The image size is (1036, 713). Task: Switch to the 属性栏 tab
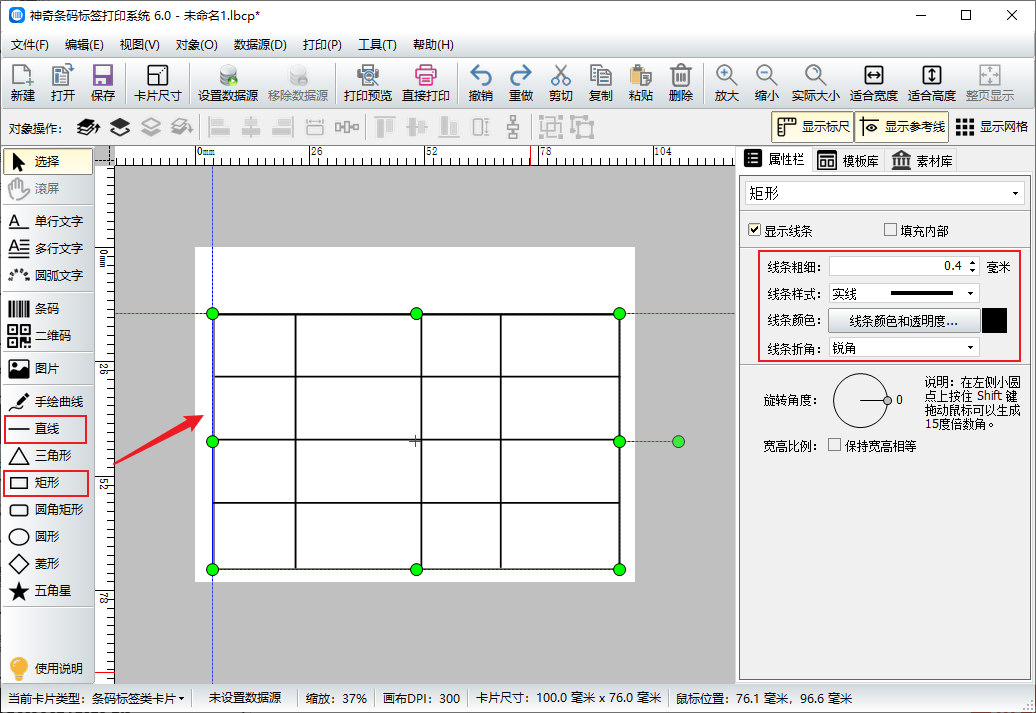(x=774, y=159)
